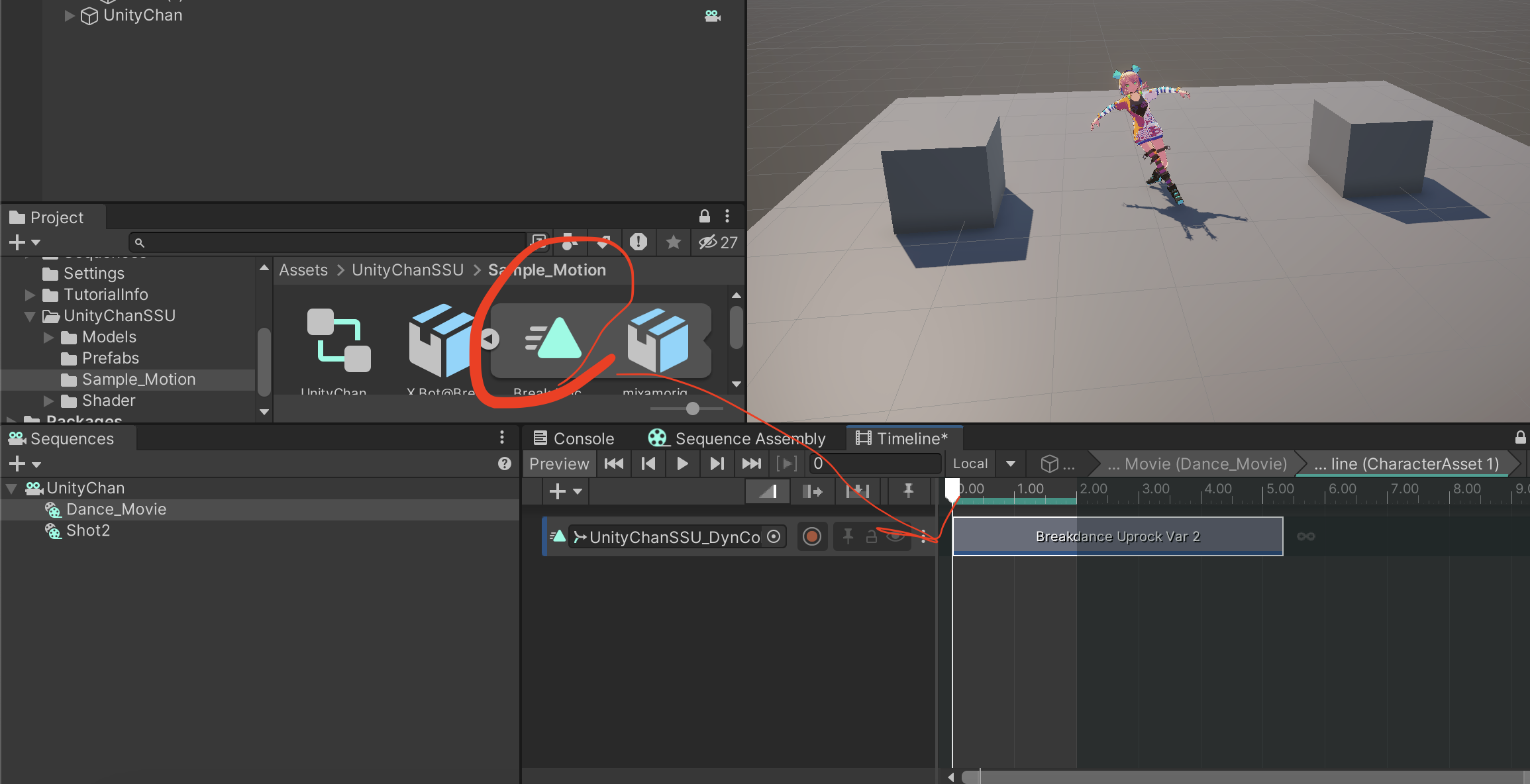Toggle the timeline marker pin icon
Viewport: 1530px width, 784px height.
click(908, 491)
